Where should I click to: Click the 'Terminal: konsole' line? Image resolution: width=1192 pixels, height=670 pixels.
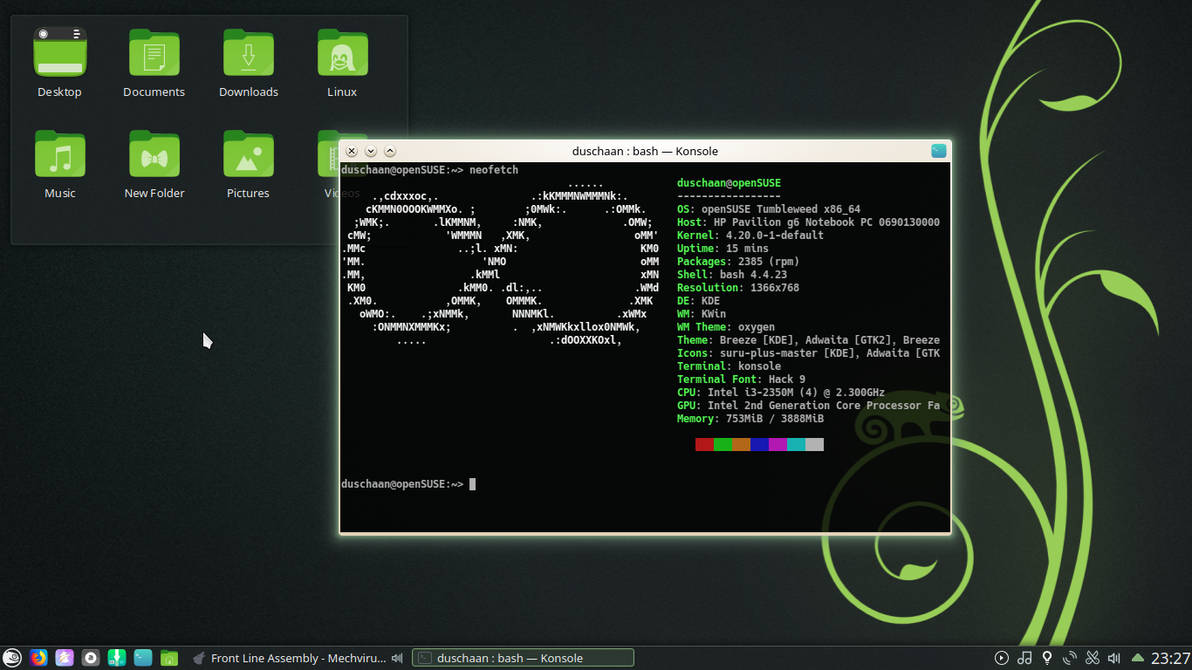point(729,367)
